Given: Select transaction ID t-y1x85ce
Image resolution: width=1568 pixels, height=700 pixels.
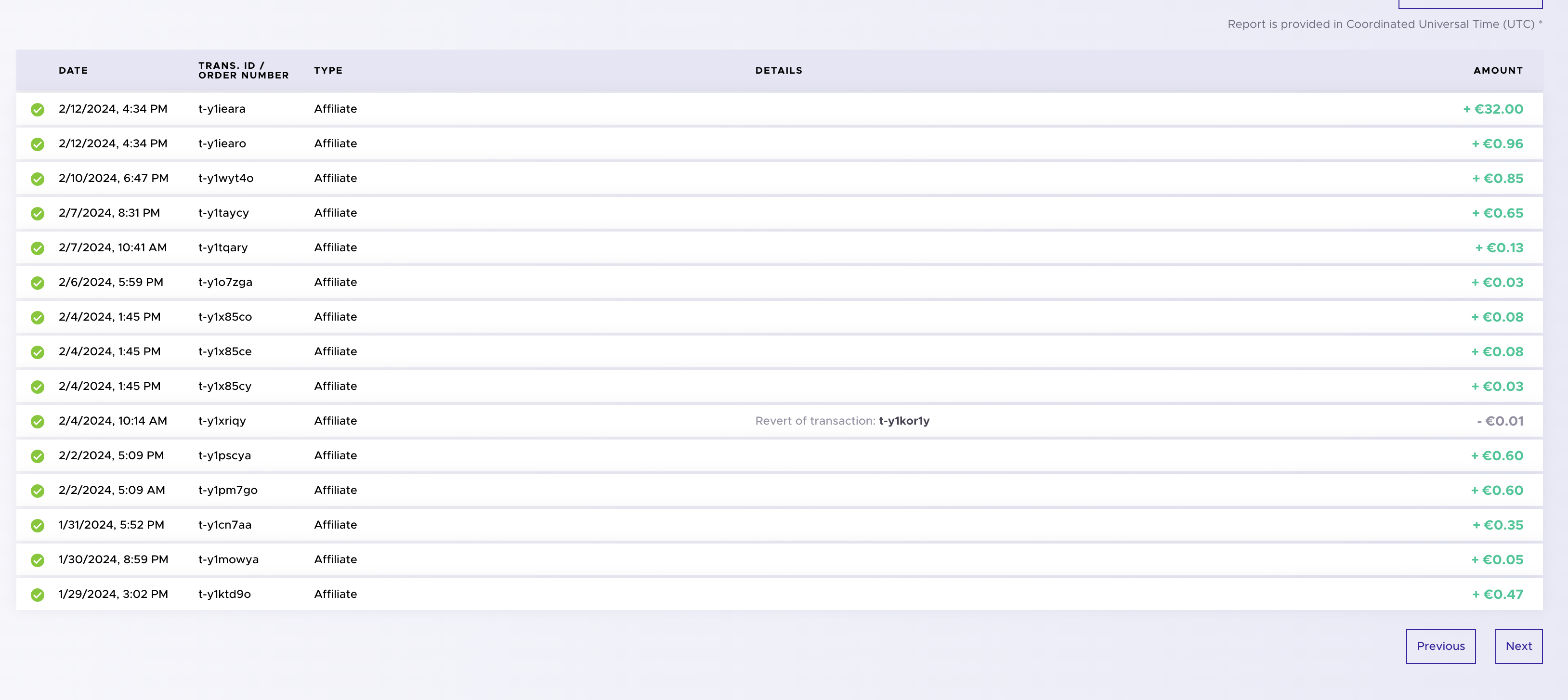Looking at the screenshot, I should (x=224, y=352).
